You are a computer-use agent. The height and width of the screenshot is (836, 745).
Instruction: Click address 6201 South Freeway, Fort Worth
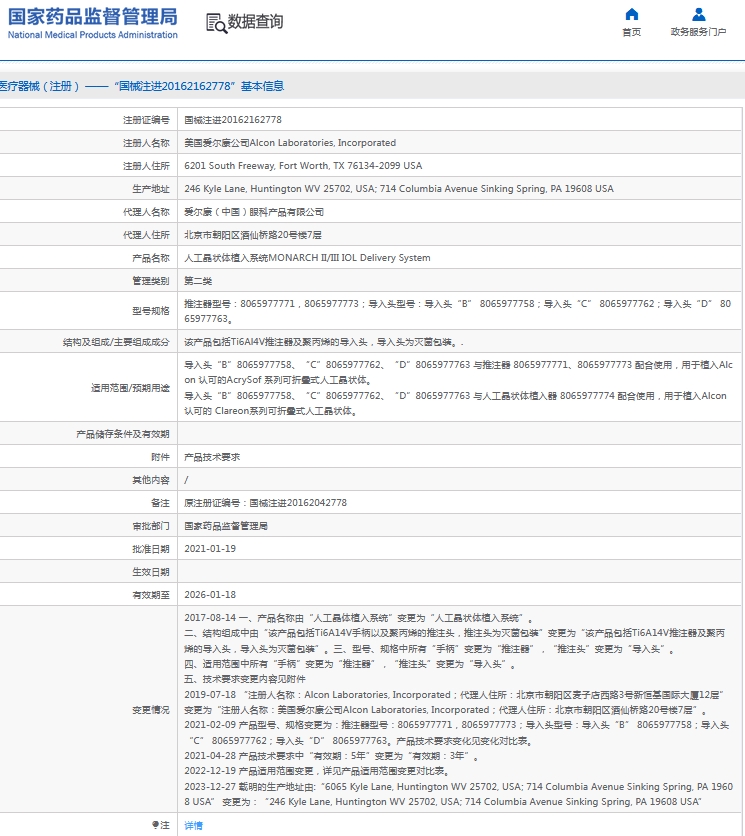coord(303,166)
